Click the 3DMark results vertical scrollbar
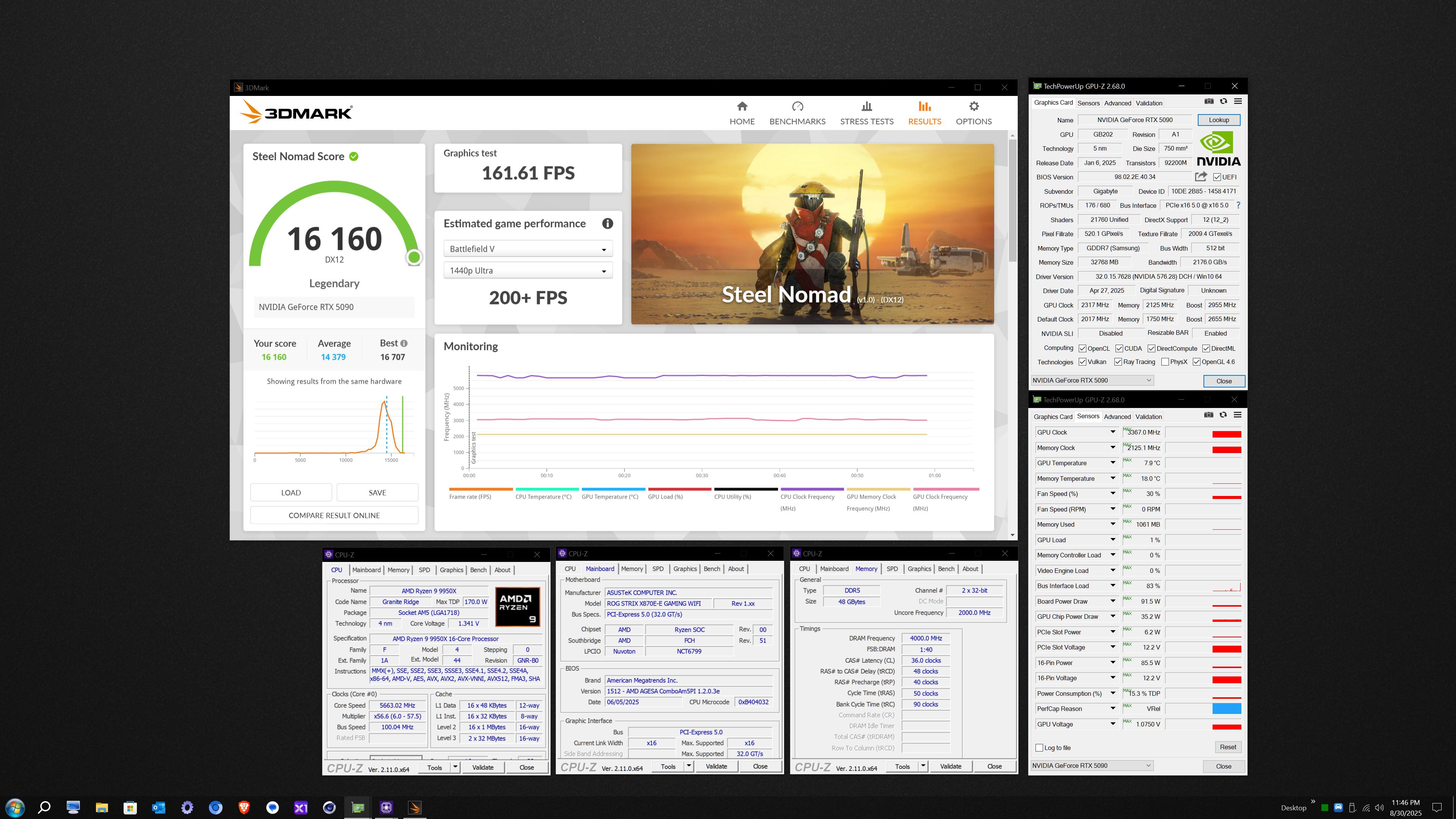1456x819 pixels. tap(1012, 201)
